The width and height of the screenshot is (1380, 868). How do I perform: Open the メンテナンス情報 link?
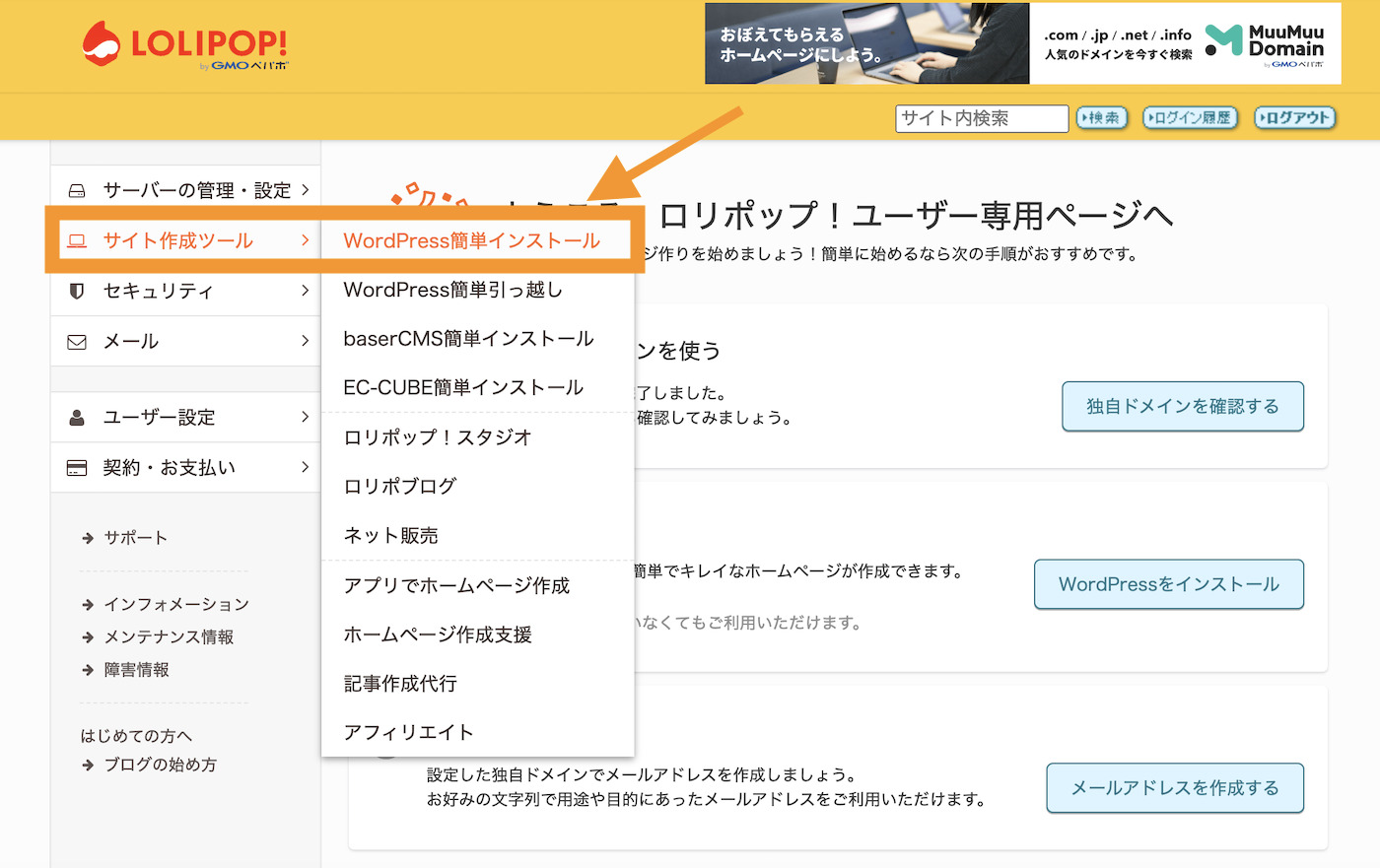(x=170, y=637)
